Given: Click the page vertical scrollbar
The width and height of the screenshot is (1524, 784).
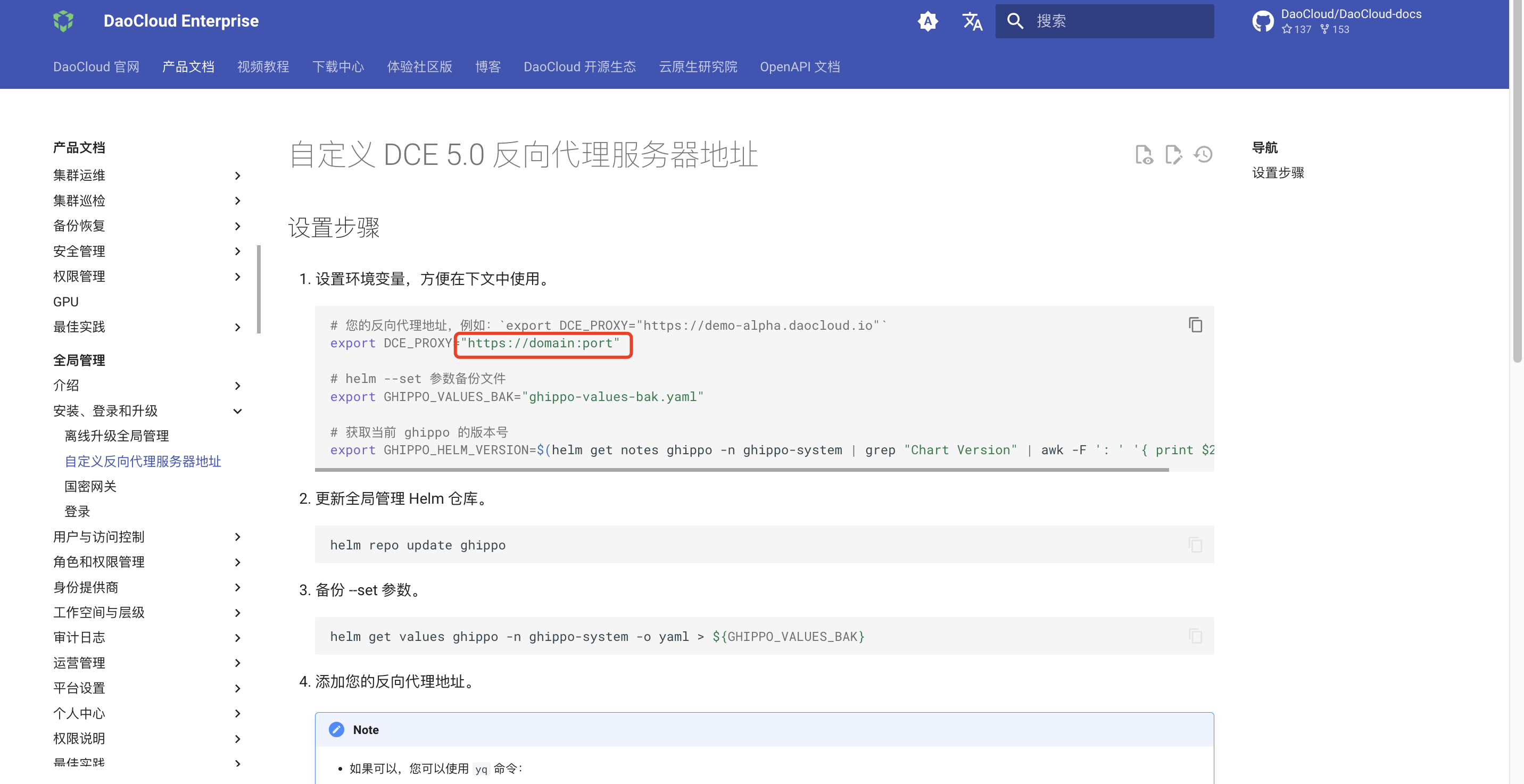Looking at the screenshot, I should pyautogui.click(x=1517, y=180).
